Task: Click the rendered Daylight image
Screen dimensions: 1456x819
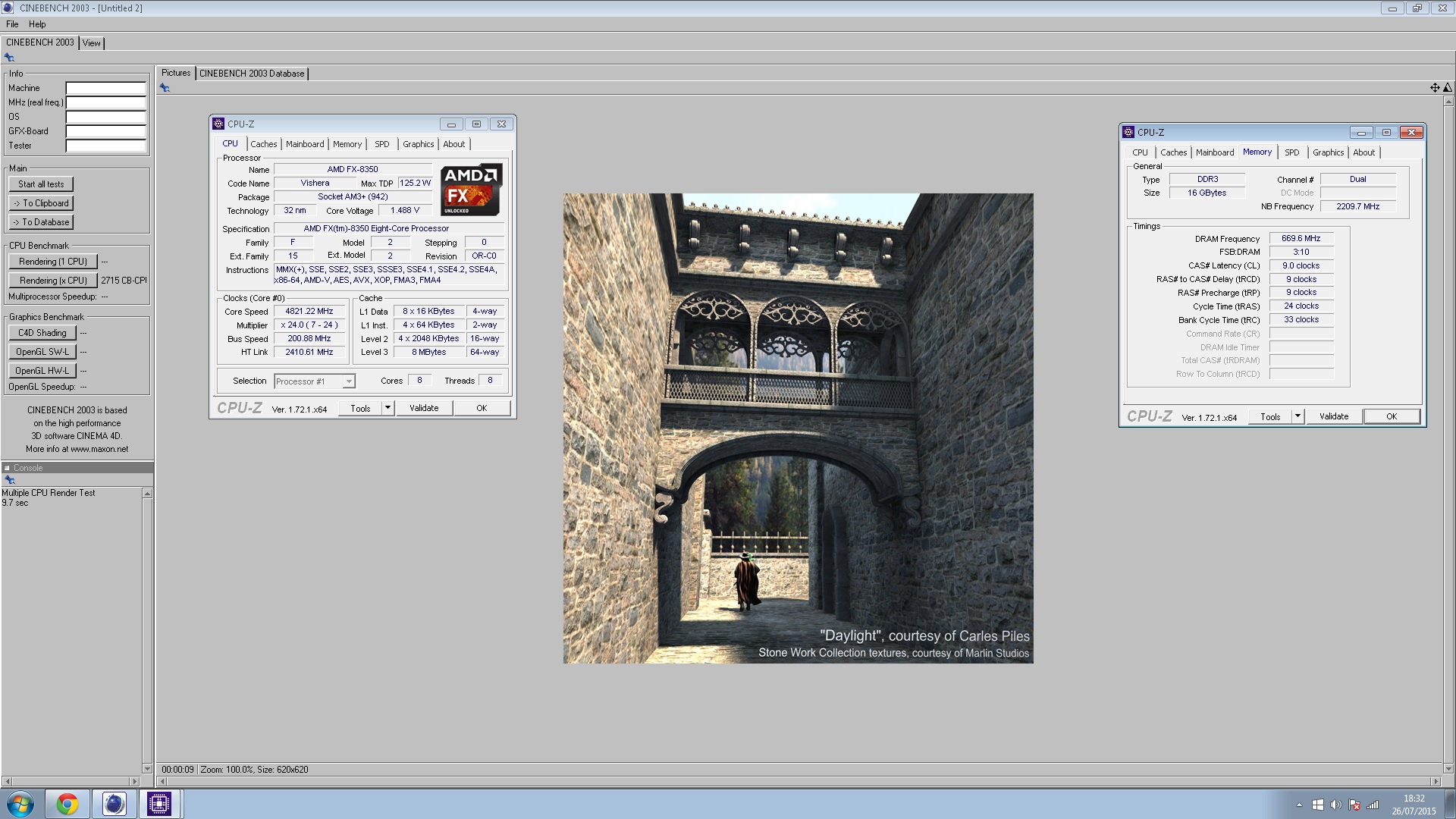Action: click(x=798, y=428)
